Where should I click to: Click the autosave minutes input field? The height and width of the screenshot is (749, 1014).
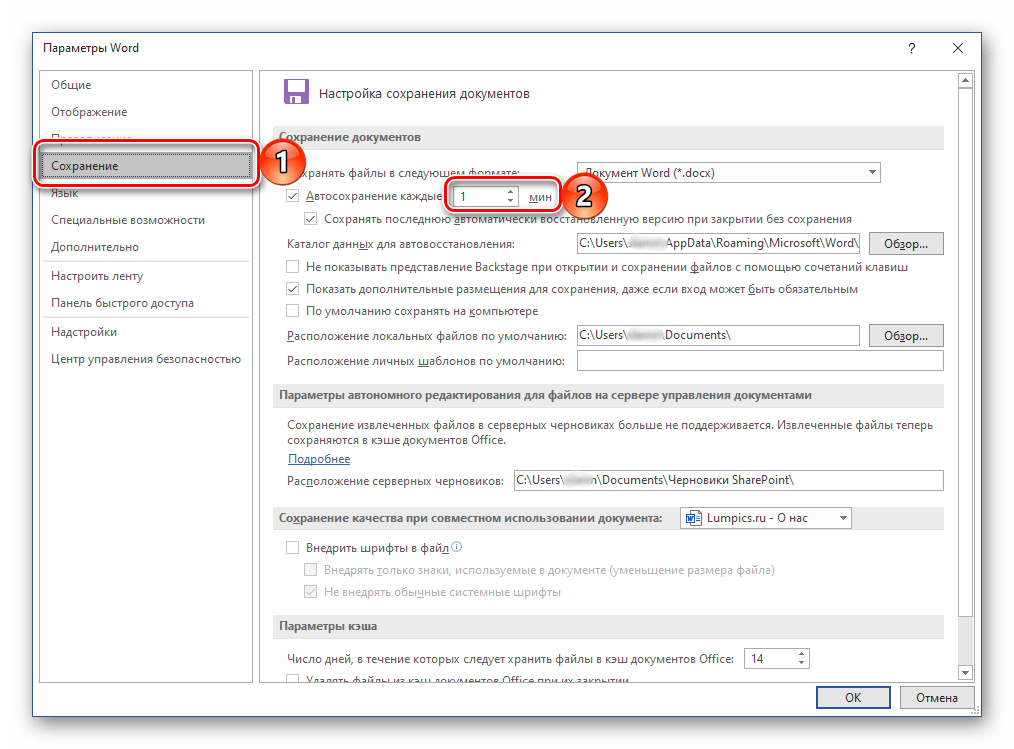point(479,196)
